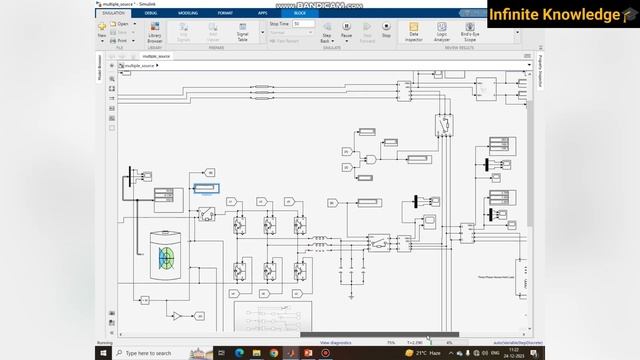Screen dimensions: 640x360
Task: Open Microsoft Edge from the taskbar
Action: coord(239,353)
